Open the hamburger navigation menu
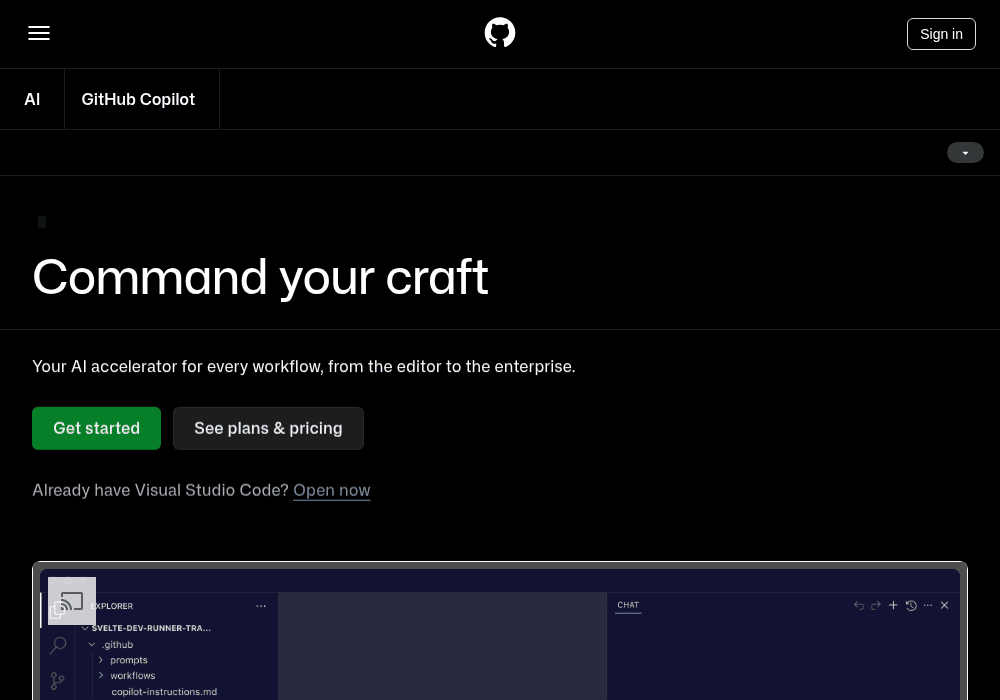The width and height of the screenshot is (1000, 700). tap(39, 33)
